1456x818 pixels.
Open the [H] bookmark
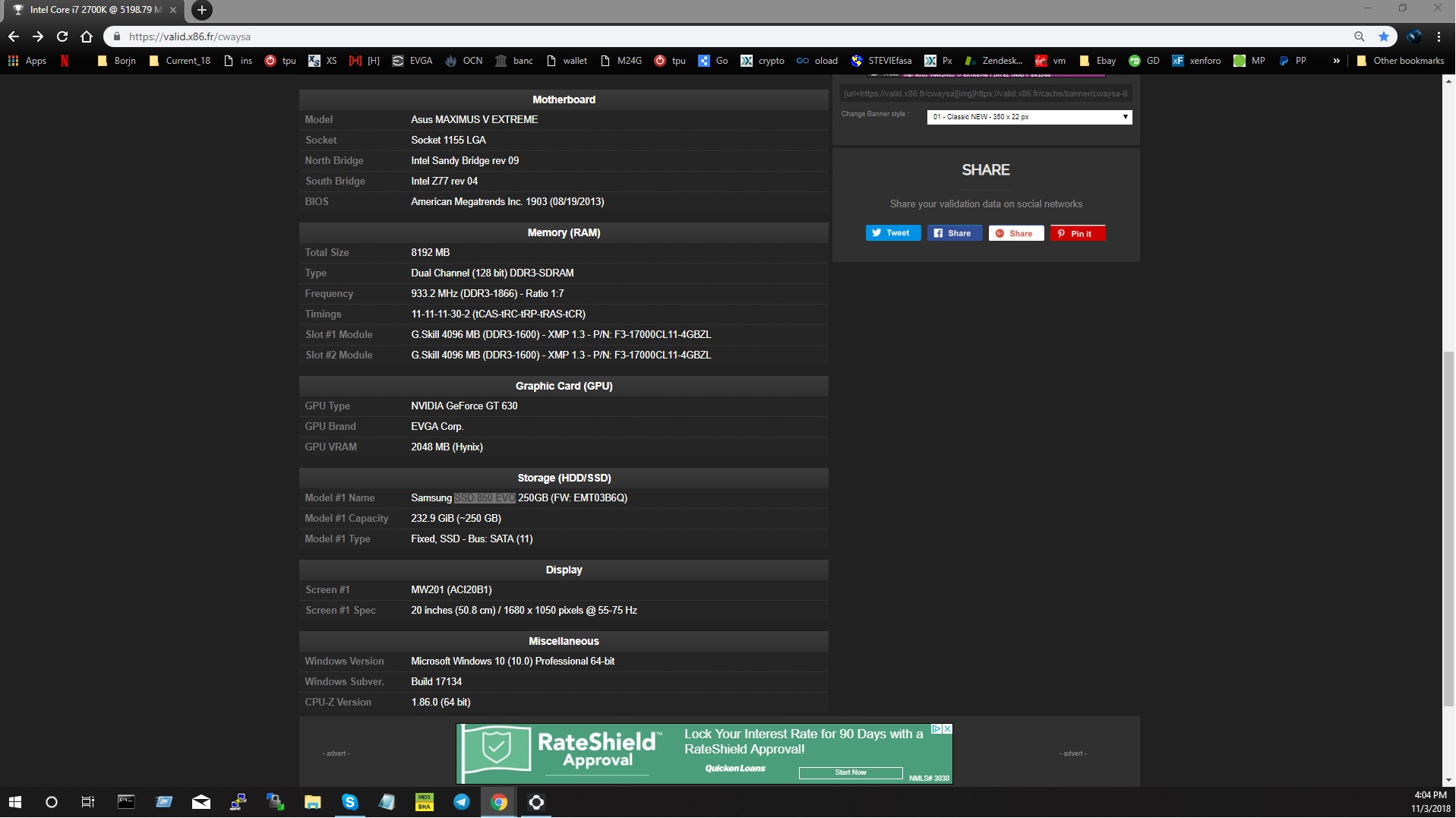click(365, 61)
